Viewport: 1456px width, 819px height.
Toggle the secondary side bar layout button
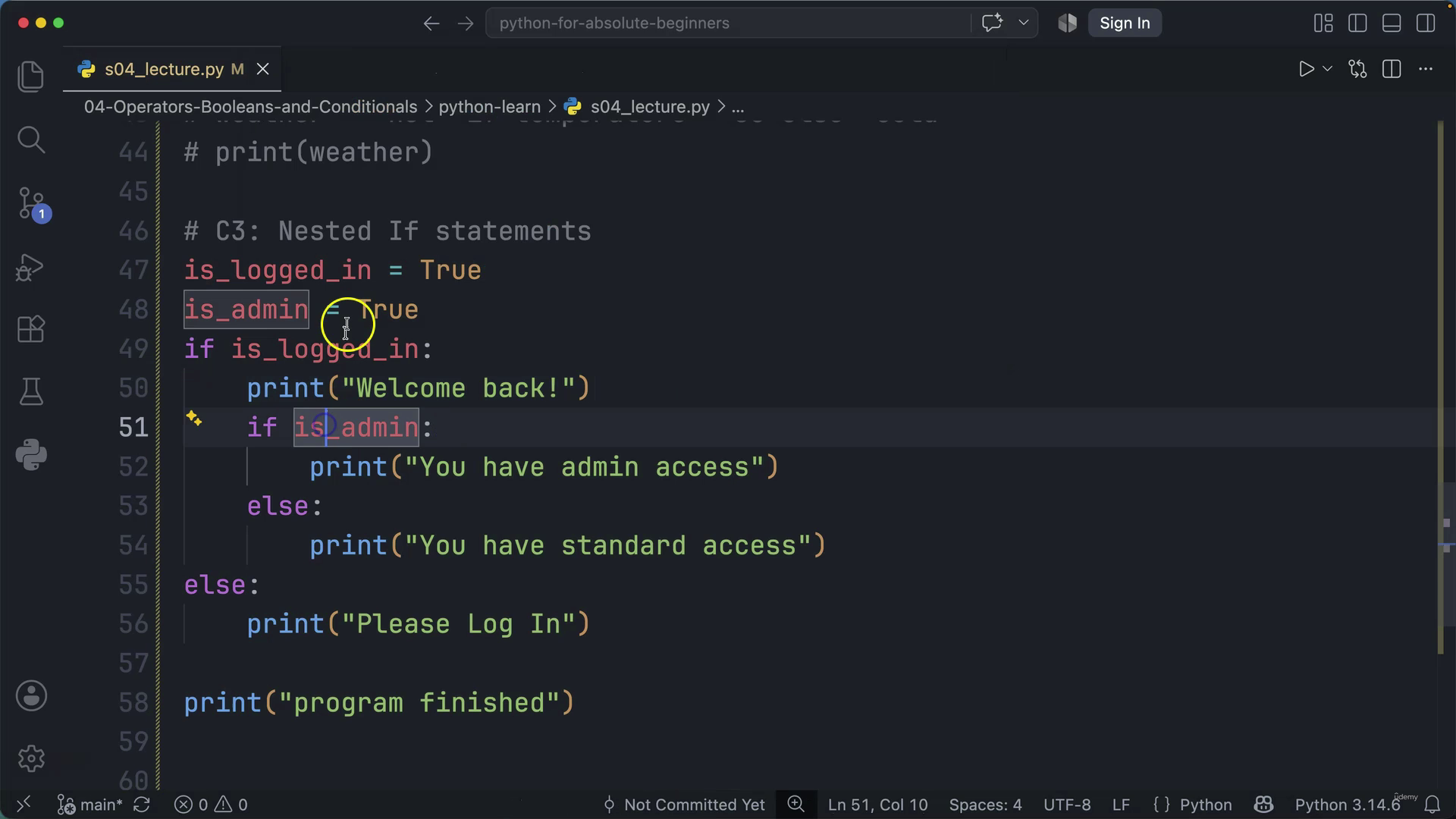coord(1426,23)
